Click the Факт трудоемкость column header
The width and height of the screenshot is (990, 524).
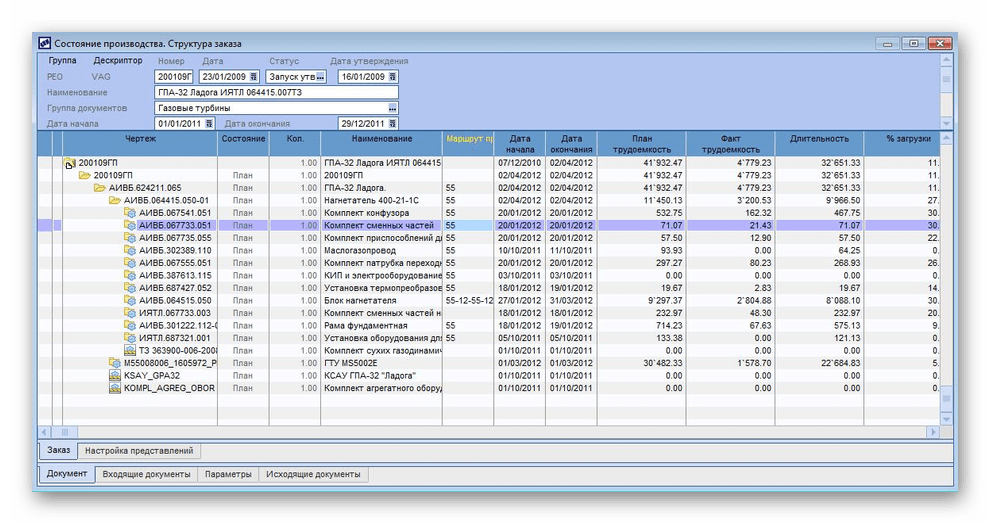[731, 144]
